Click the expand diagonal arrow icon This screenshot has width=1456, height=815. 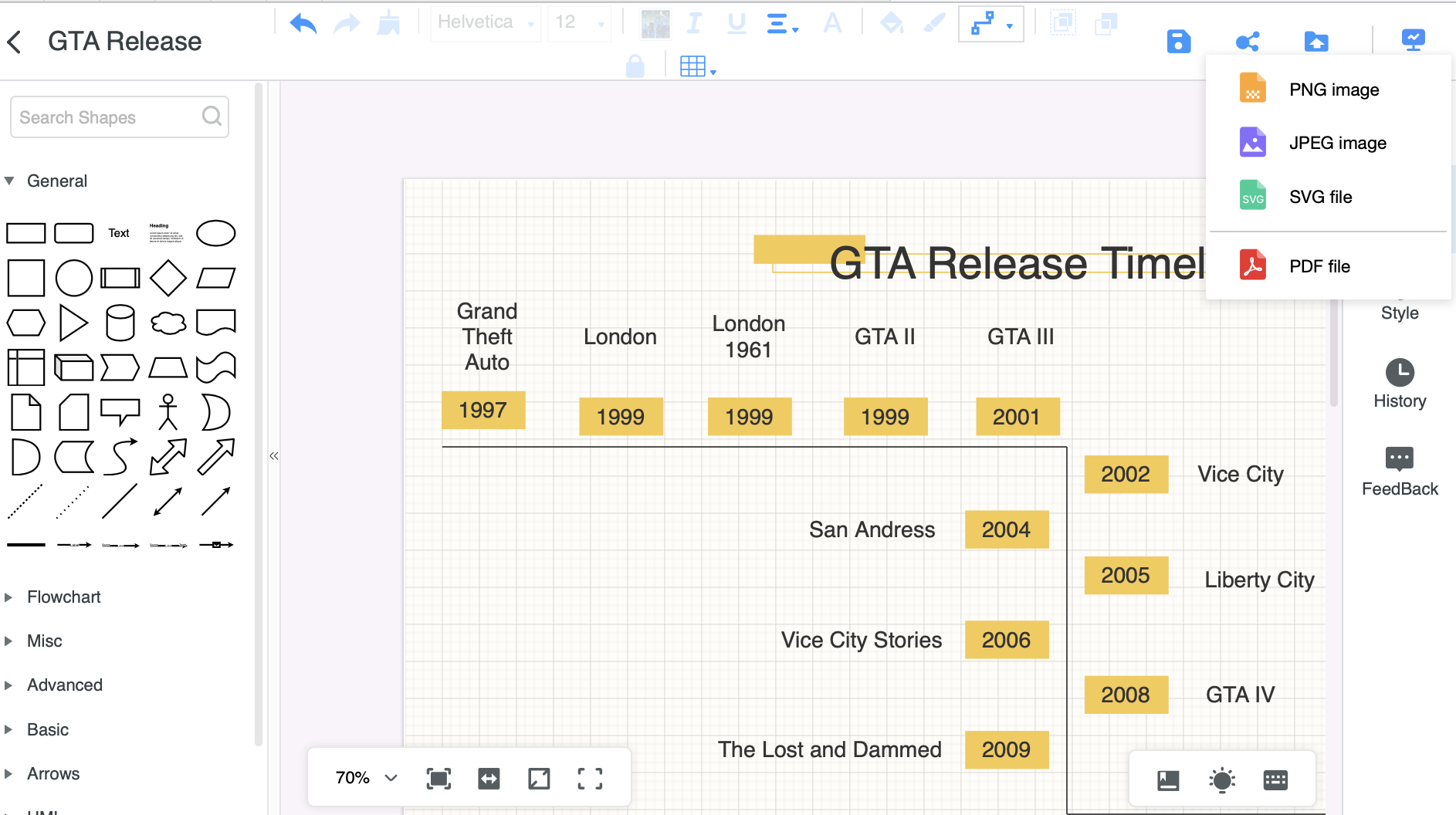point(539,779)
